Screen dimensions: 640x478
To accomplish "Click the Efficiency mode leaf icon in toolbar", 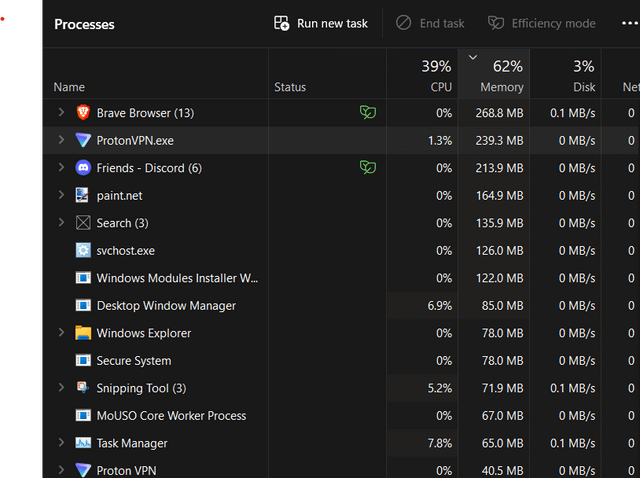I will (496, 23).
